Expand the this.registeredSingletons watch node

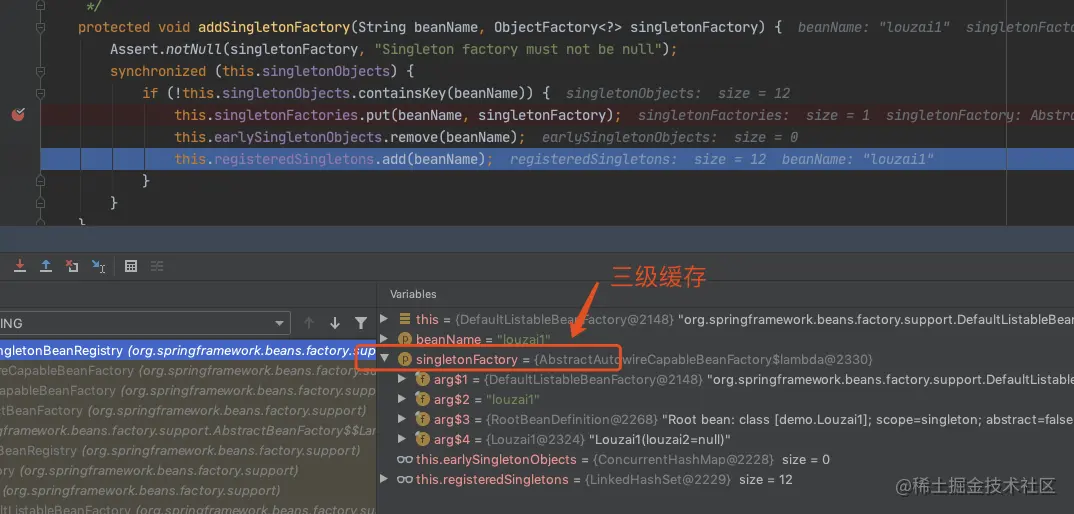(384, 479)
